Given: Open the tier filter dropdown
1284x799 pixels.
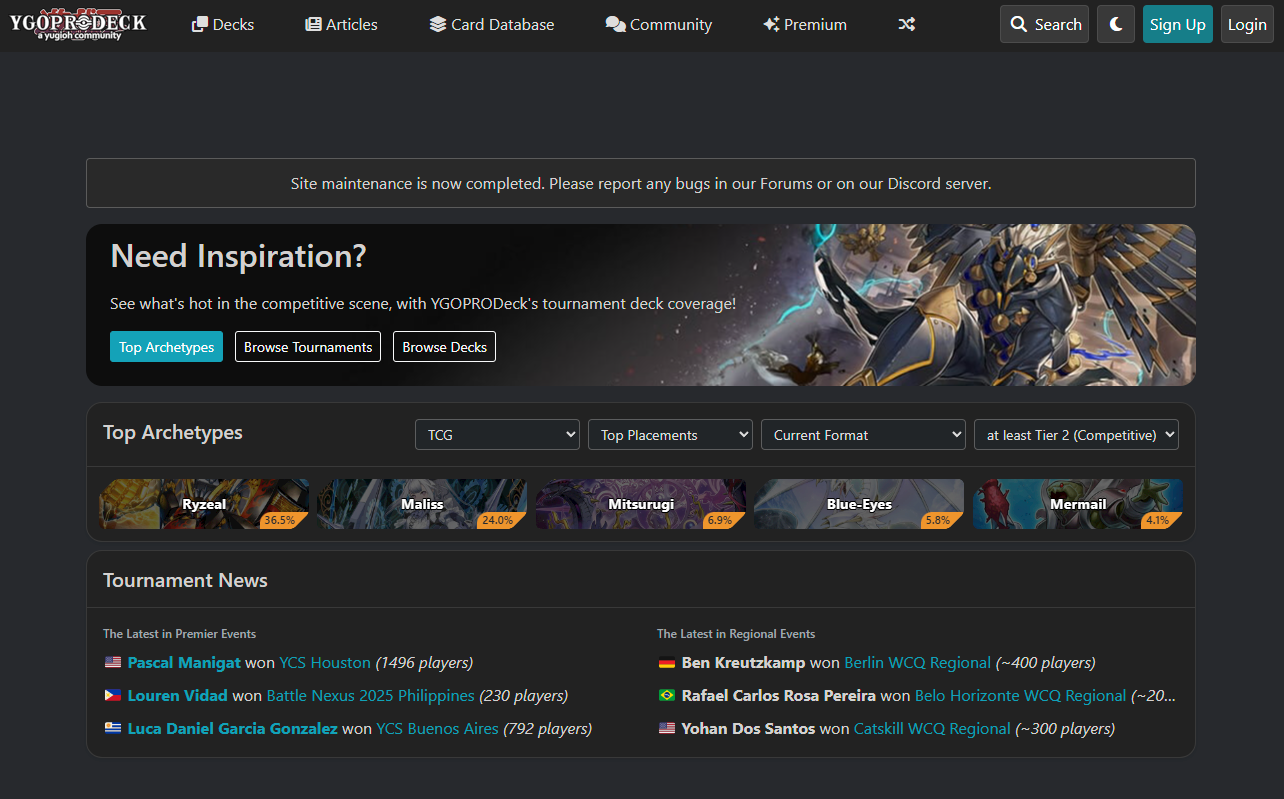Looking at the screenshot, I should 1076,434.
